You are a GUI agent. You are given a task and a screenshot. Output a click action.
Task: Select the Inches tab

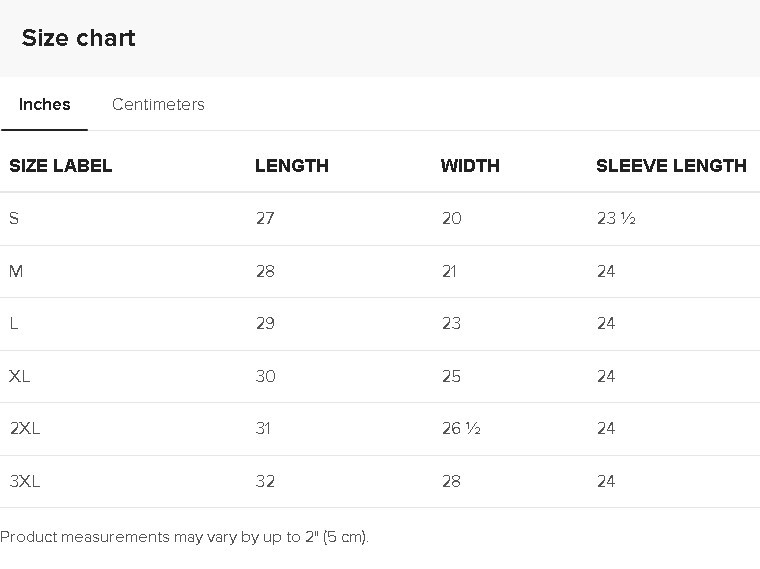(45, 104)
